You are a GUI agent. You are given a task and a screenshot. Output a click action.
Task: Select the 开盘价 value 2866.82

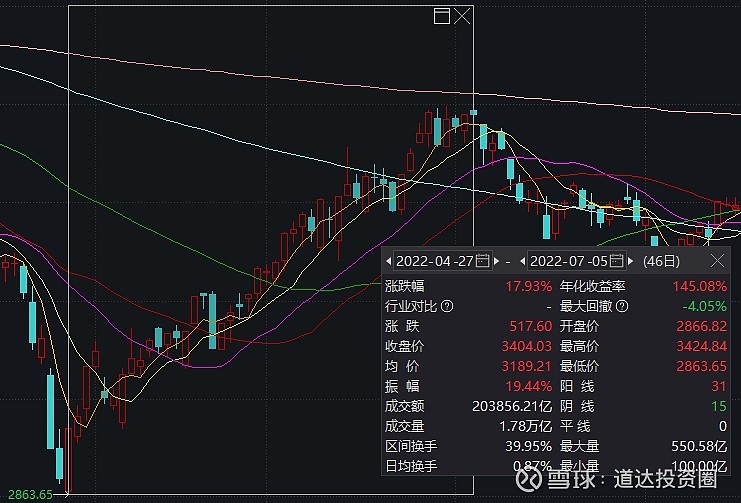(701, 326)
